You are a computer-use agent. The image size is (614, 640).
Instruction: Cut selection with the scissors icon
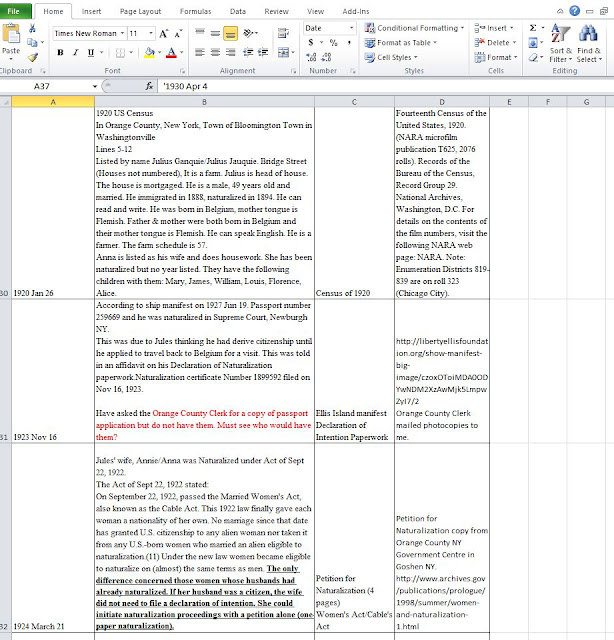(32, 28)
